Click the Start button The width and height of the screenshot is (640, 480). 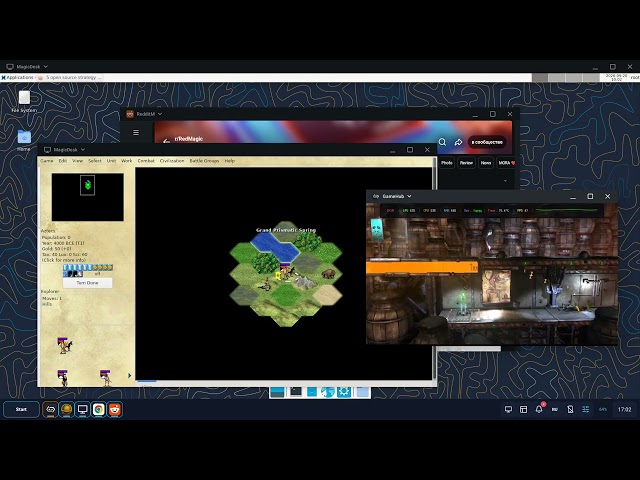click(x=21, y=409)
